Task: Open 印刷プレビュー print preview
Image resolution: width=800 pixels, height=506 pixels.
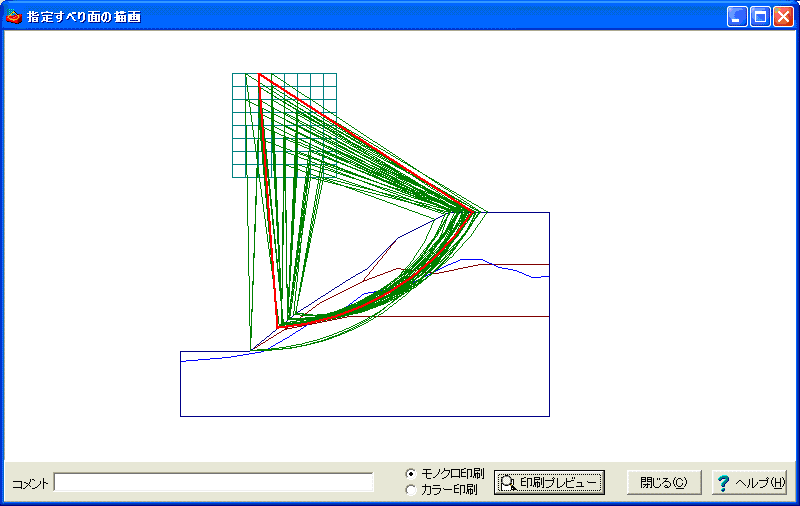Action: [x=549, y=483]
